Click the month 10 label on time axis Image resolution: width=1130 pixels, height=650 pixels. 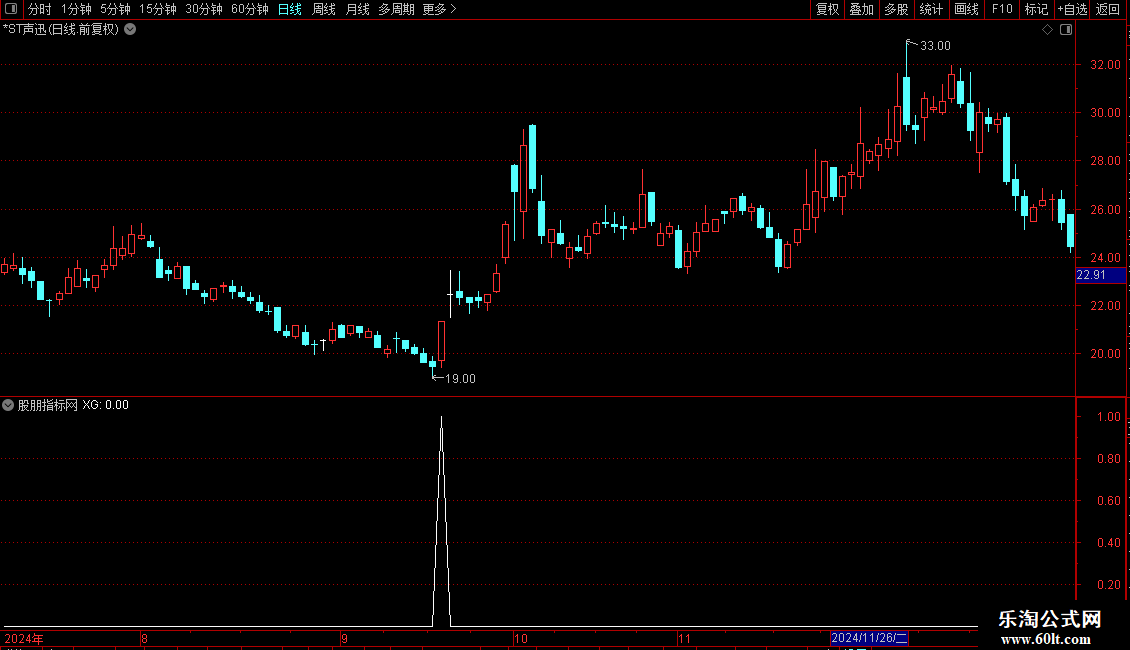[x=521, y=638]
